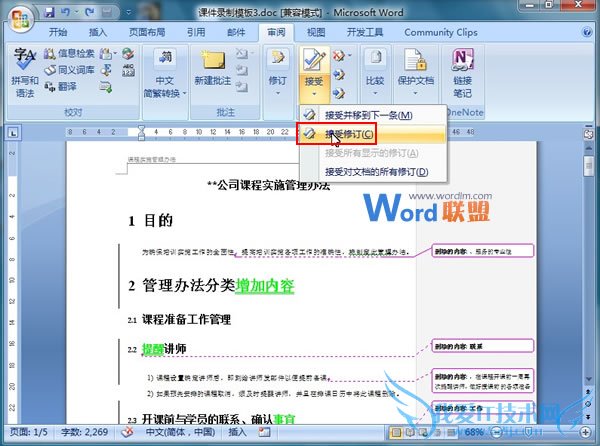Viewport: 600px width, 446px height.
Task: Collapse the 接受 dropdown arrow
Action: click(314, 94)
